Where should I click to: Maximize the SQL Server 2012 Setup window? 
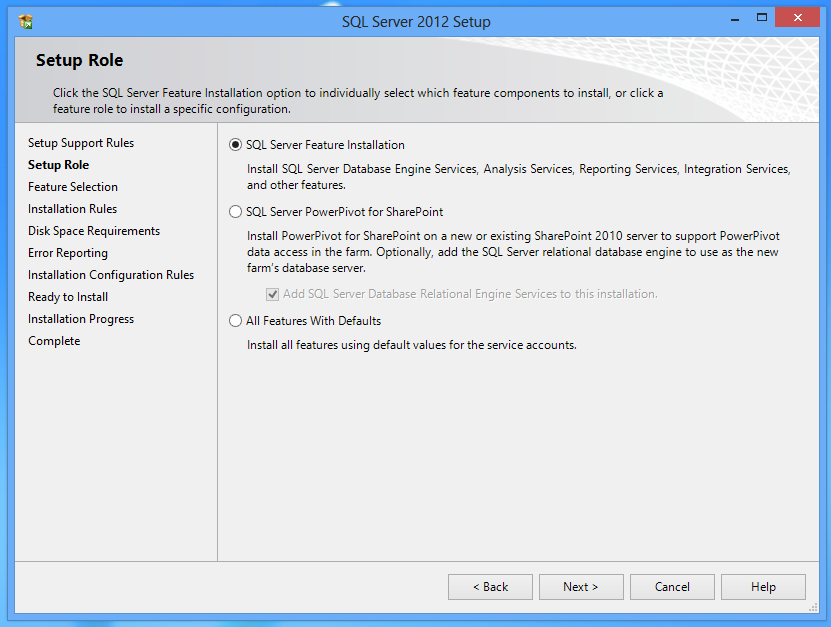tap(762, 17)
